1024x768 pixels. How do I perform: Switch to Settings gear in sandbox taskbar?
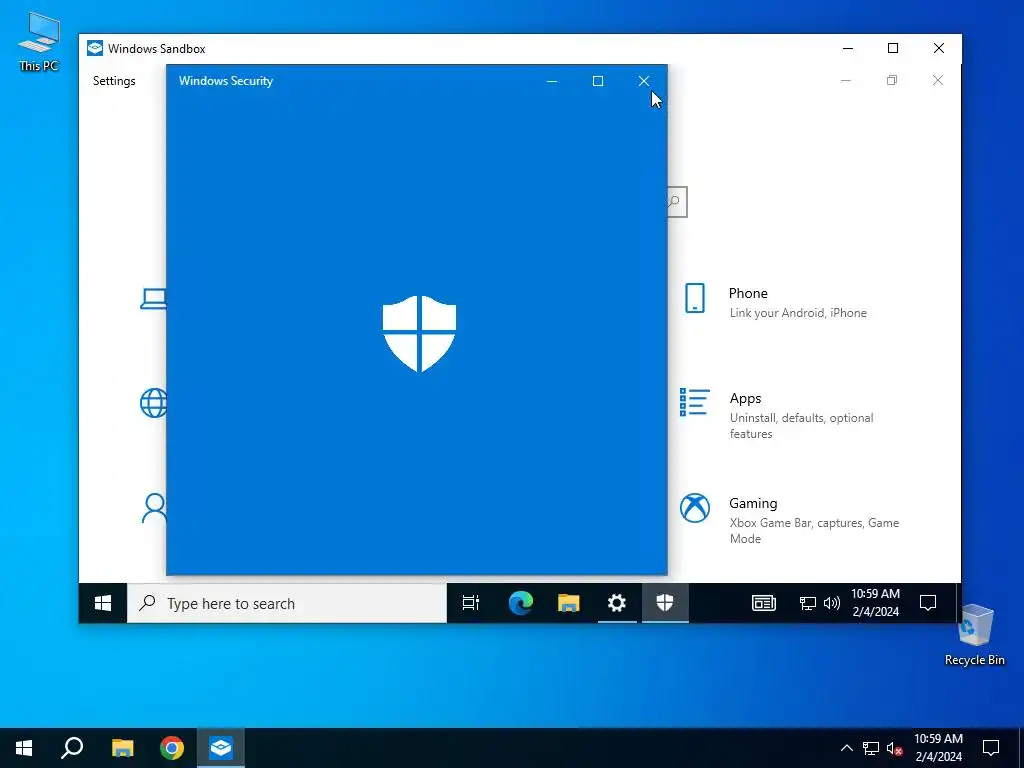(617, 603)
